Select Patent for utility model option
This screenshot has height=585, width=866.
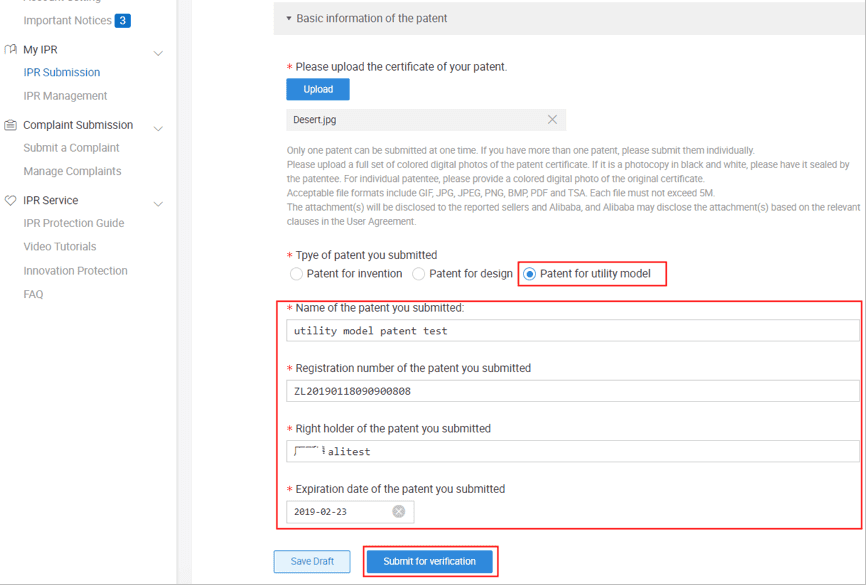(x=530, y=274)
